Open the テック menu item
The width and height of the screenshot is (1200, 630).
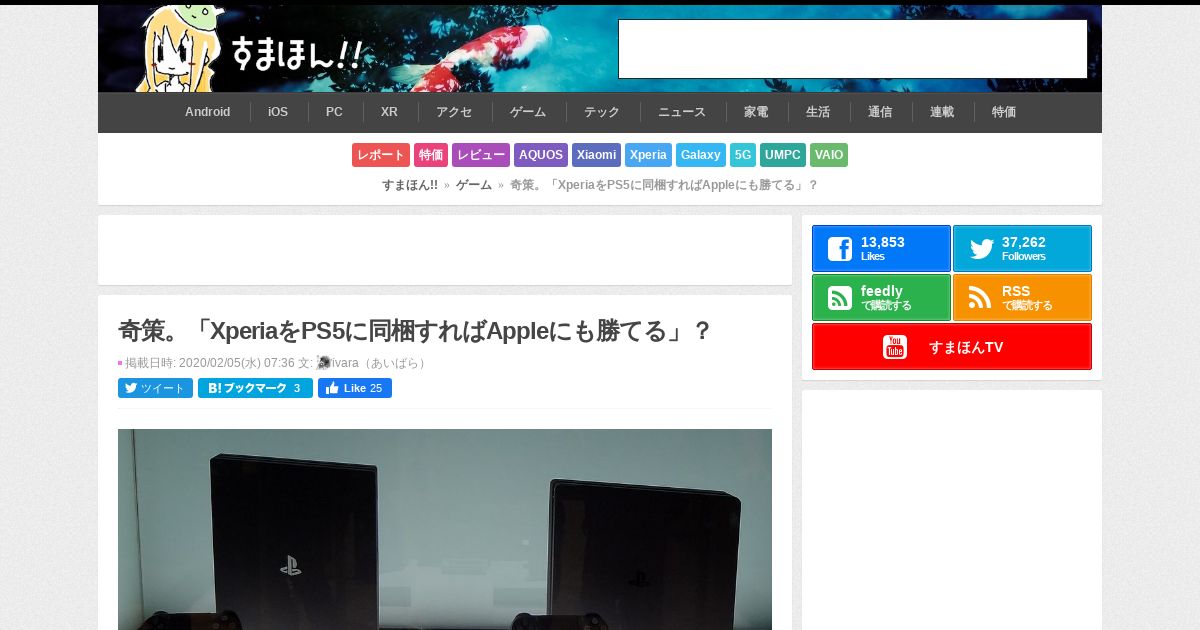(x=602, y=112)
